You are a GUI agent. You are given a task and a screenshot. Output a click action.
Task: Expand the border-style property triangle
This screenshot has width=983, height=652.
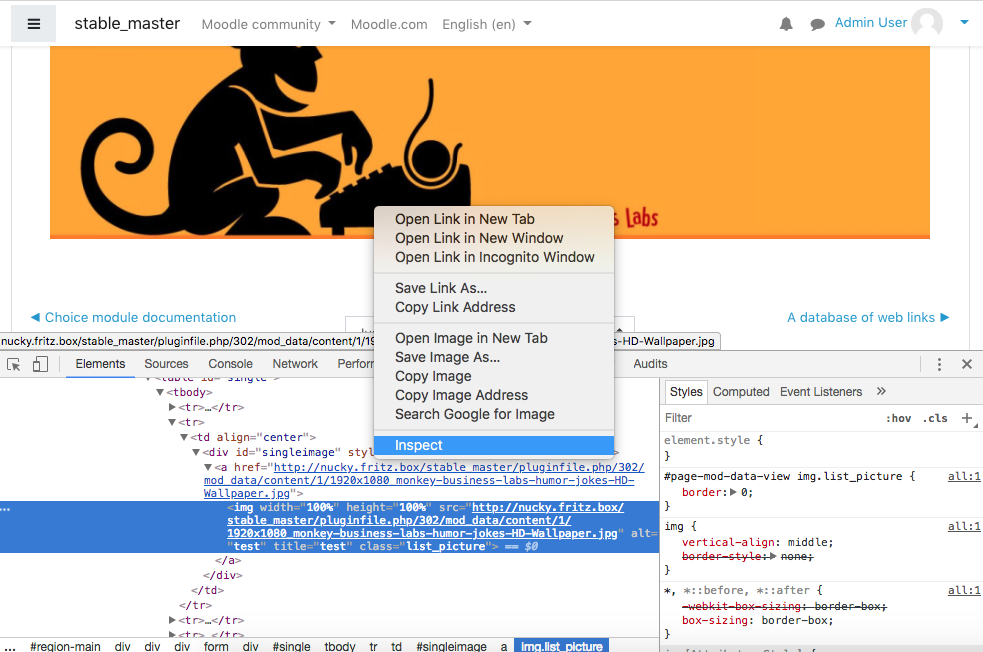(x=773, y=556)
